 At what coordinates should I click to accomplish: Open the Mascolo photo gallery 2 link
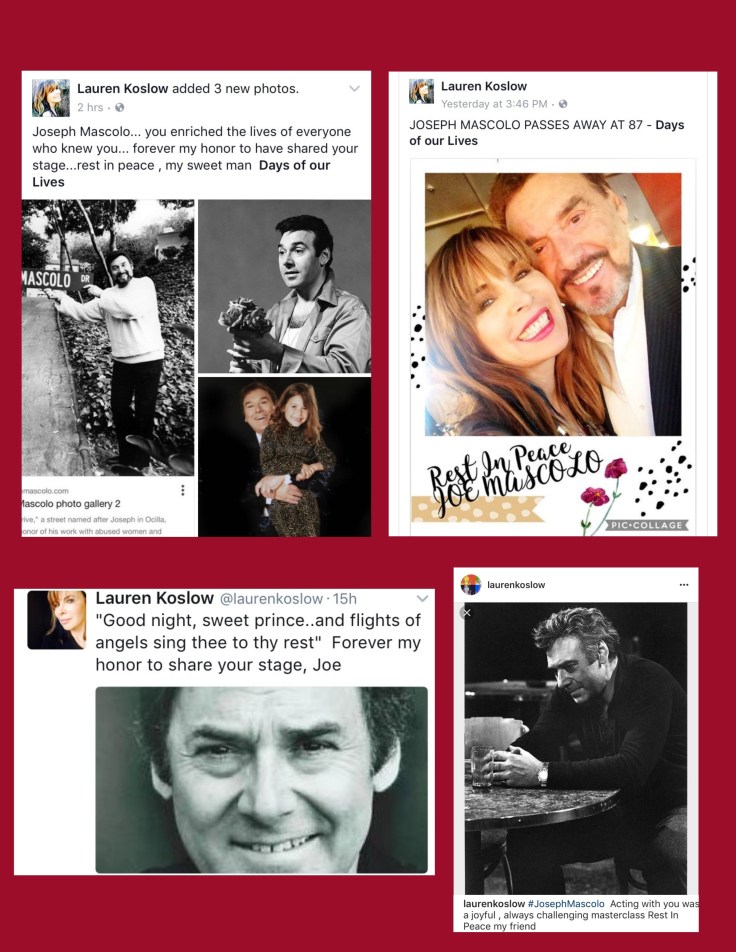(x=72, y=503)
